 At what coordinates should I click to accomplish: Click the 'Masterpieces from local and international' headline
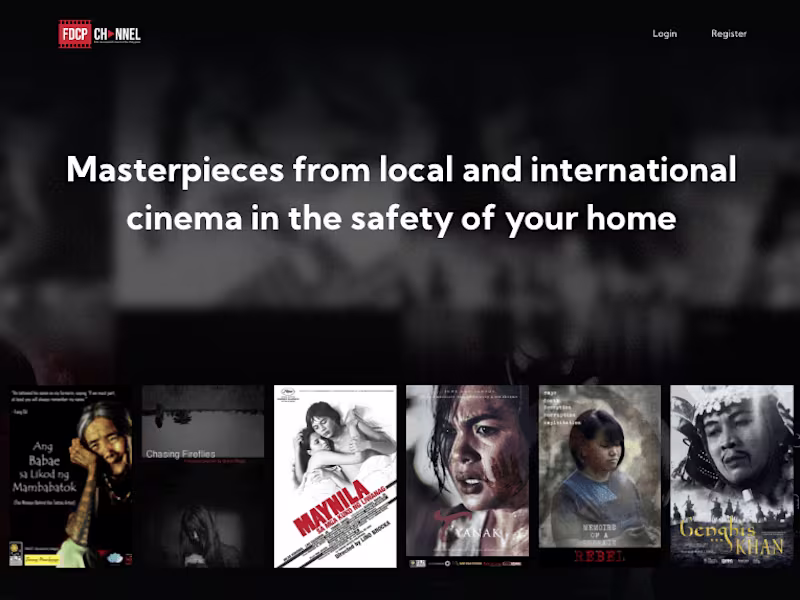pos(402,169)
